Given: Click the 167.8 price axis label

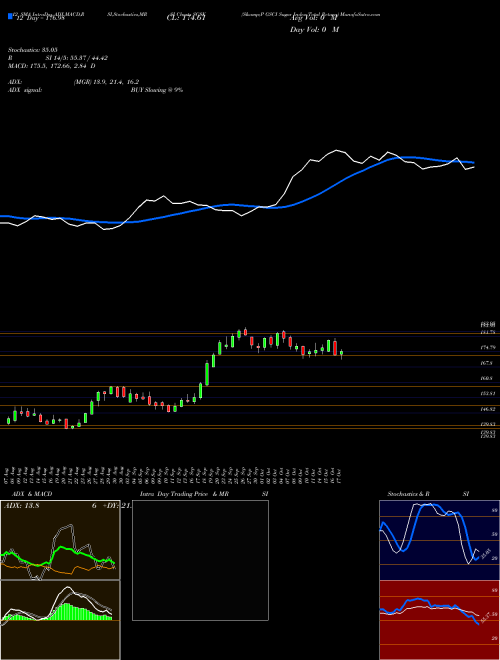Looking at the screenshot, I should [x=488, y=363].
